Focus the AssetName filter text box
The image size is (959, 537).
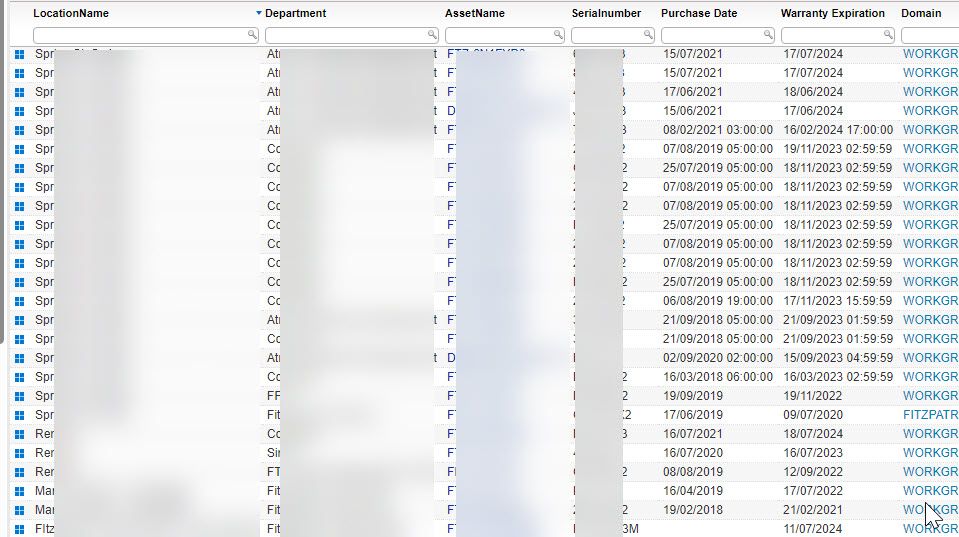(x=498, y=35)
